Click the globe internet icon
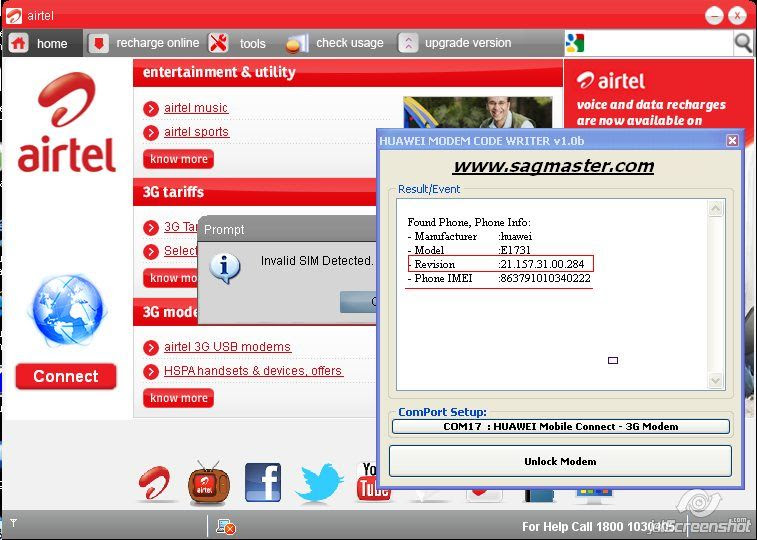The image size is (757, 540). (x=67, y=310)
